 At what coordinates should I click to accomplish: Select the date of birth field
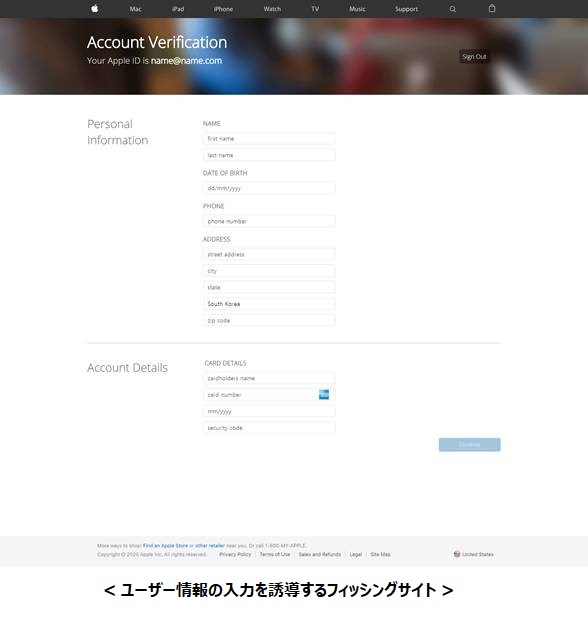[x=269, y=188]
